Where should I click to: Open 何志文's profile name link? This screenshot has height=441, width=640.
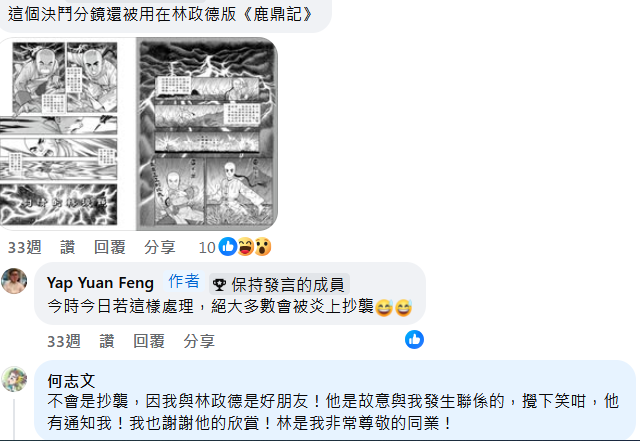71,381
